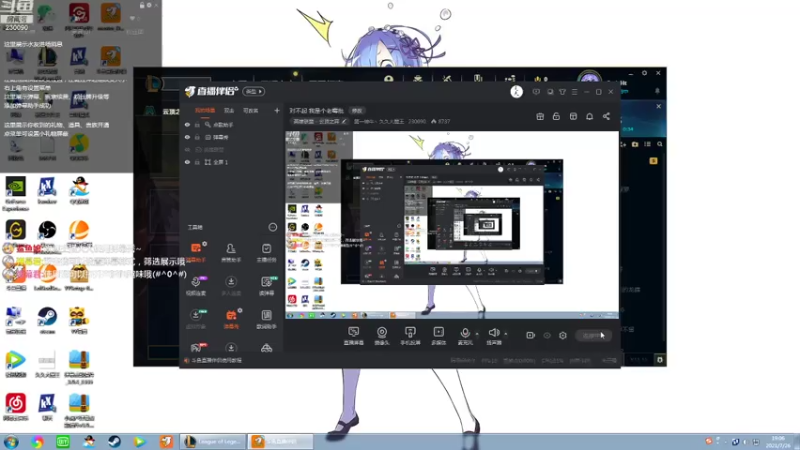Toggle the padlock icon beside the gift box

coord(556,116)
